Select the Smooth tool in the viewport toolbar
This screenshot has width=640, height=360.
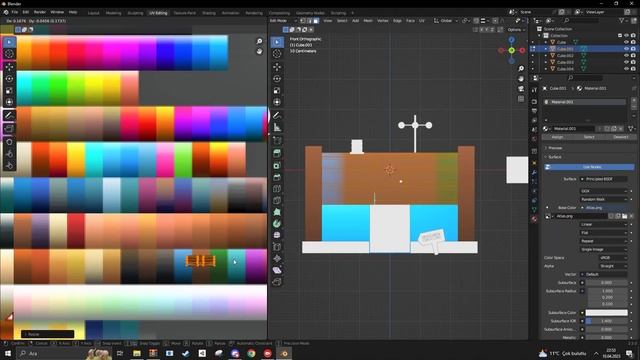tap(277, 235)
